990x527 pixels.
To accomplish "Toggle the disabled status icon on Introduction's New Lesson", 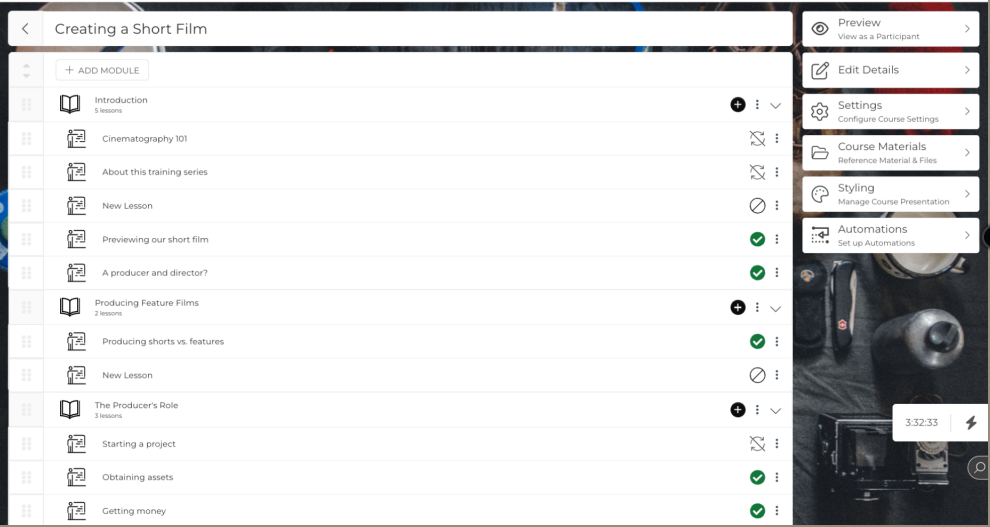I will point(757,205).
